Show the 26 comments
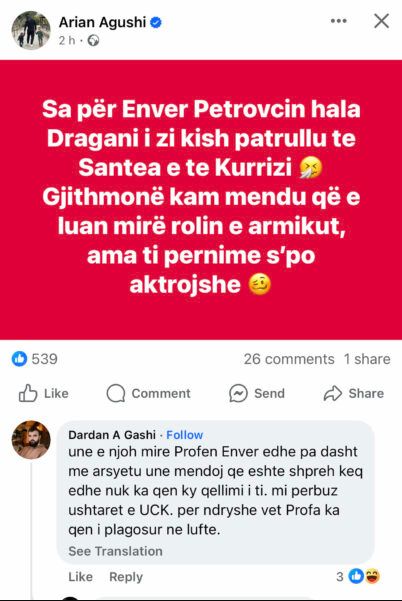Image resolution: width=402 pixels, height=601 pixels. 289,359
